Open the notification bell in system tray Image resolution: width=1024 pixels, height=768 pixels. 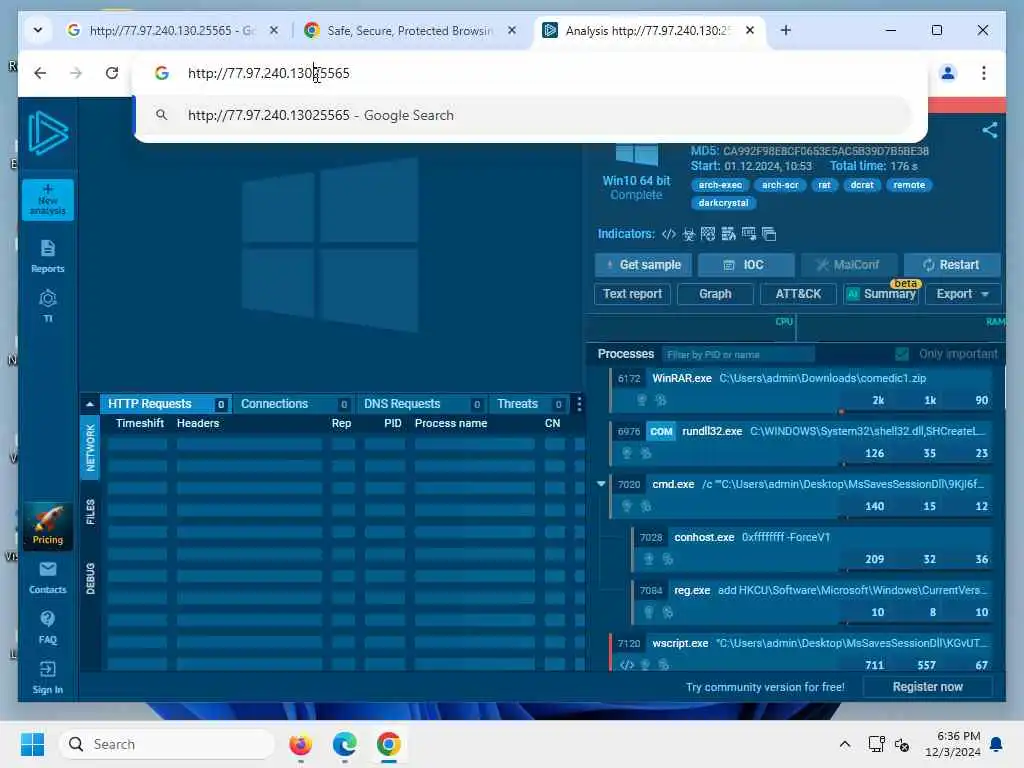pyautogui.click(x=996, y=744)
